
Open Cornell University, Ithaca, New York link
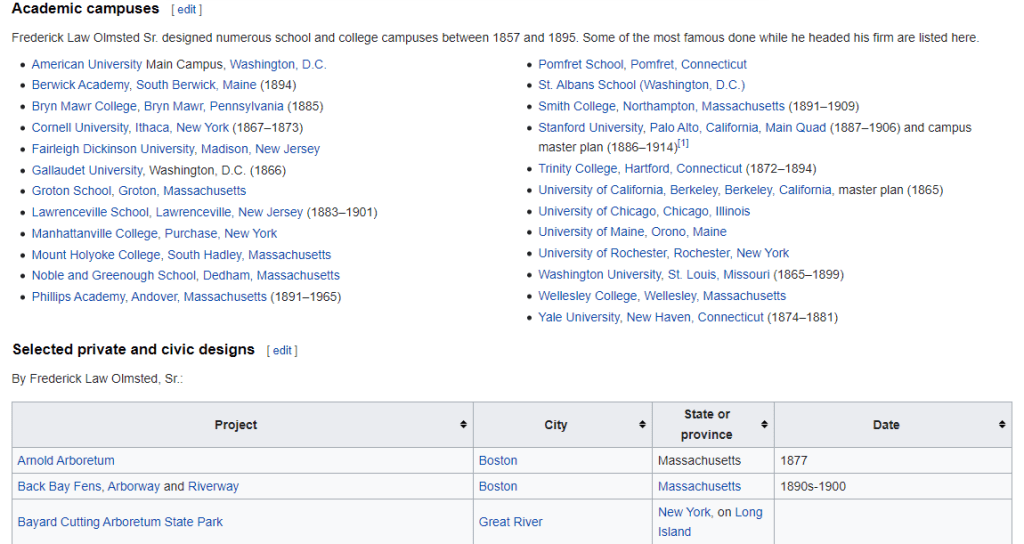tap(130, 127)
